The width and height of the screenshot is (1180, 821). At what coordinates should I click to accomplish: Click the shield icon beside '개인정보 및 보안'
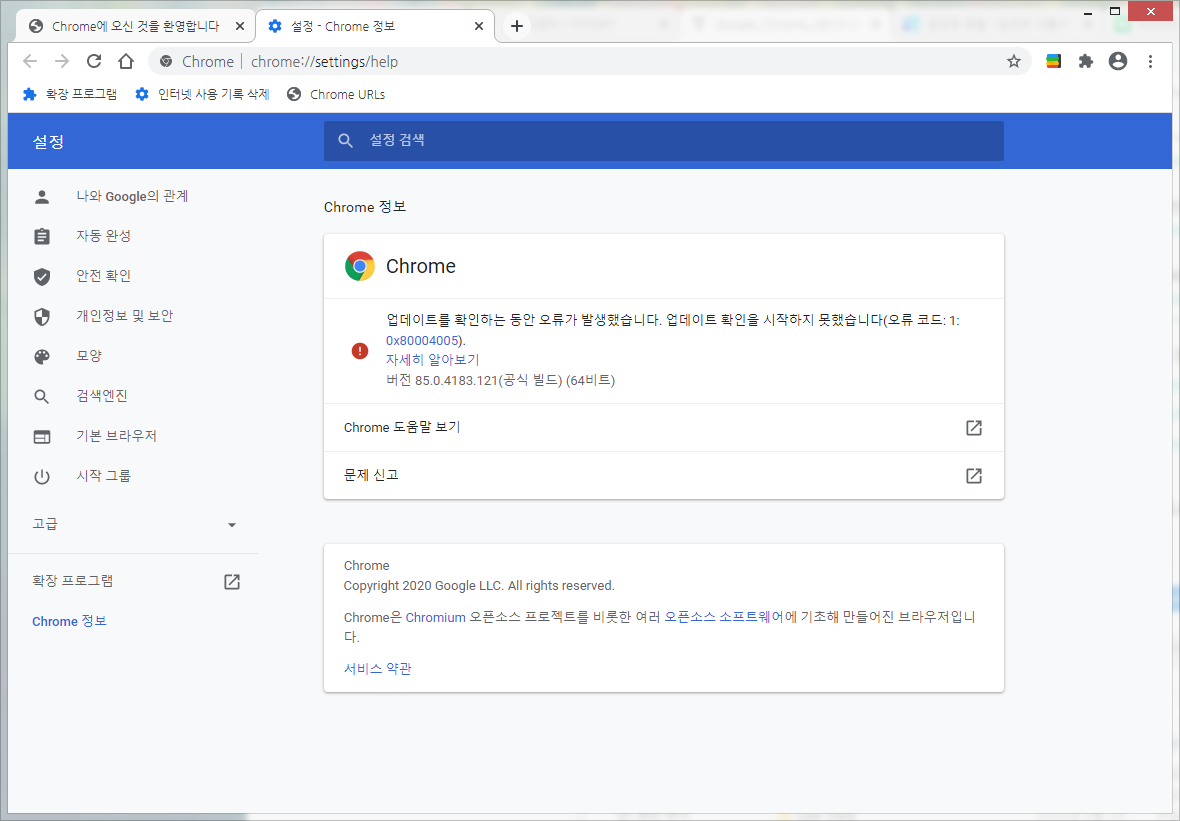tap(42, 316)
